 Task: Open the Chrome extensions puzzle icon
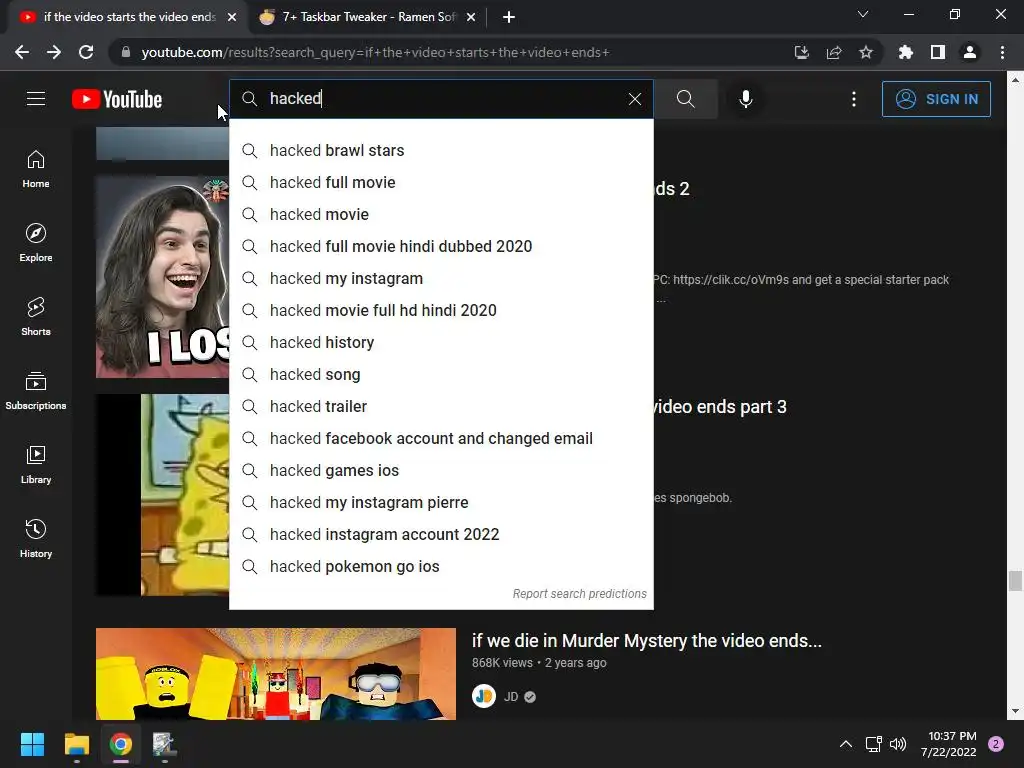pyautogui.click(x=905, y=52)
